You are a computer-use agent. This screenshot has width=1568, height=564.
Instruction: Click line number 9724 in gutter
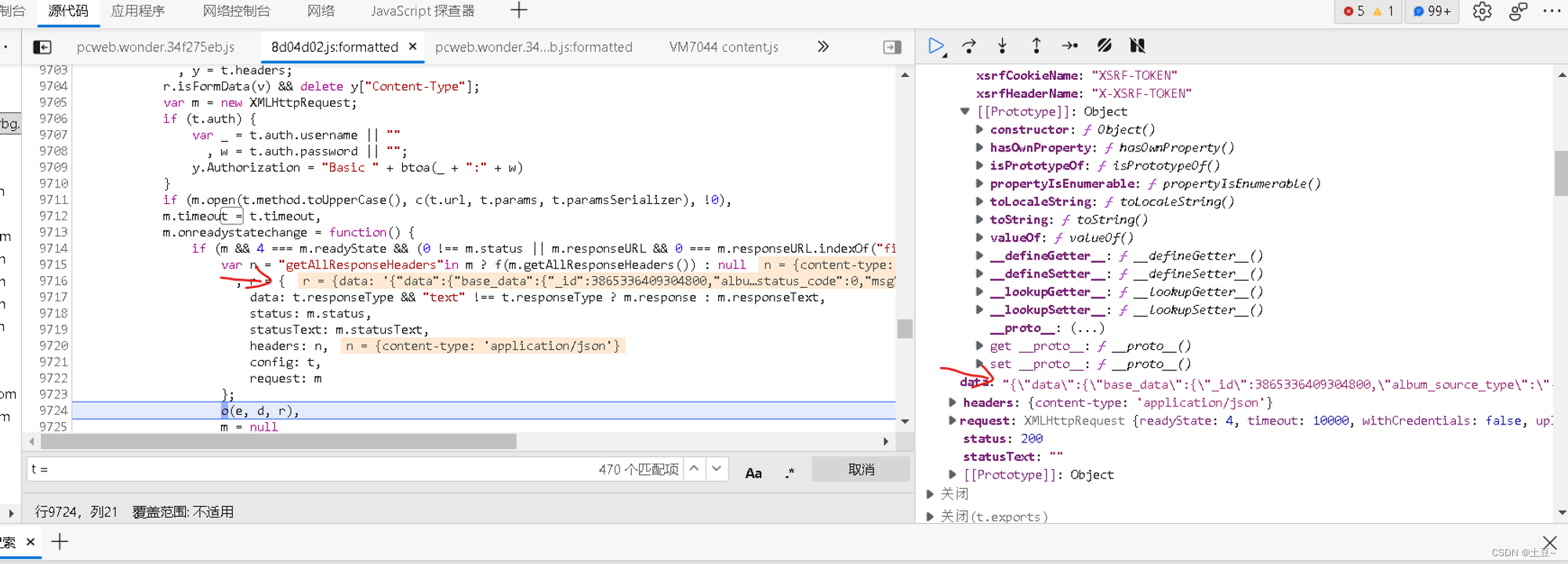(x=53, y=410)
